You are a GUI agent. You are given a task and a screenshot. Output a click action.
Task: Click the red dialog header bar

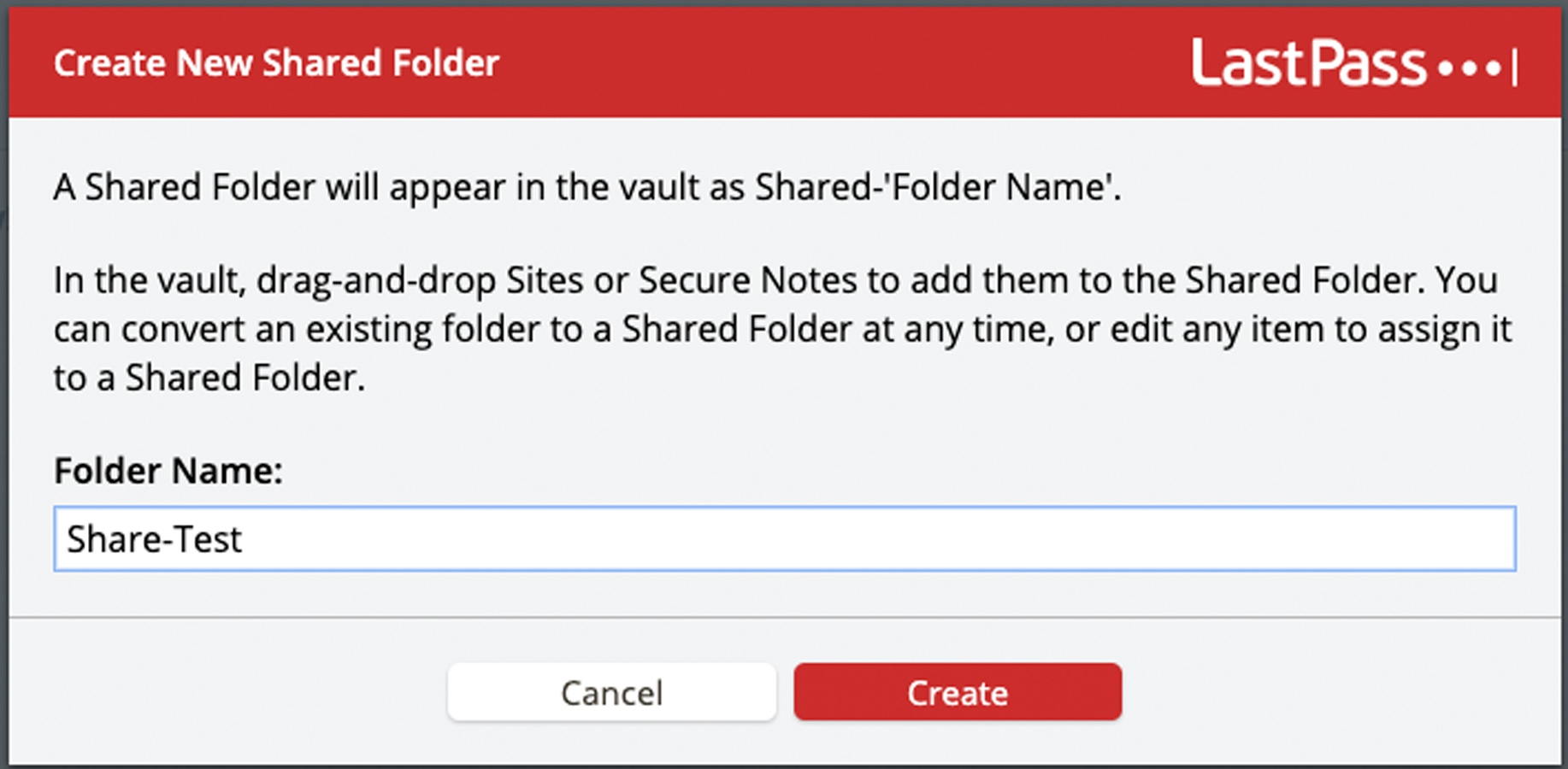coord(785,62)
